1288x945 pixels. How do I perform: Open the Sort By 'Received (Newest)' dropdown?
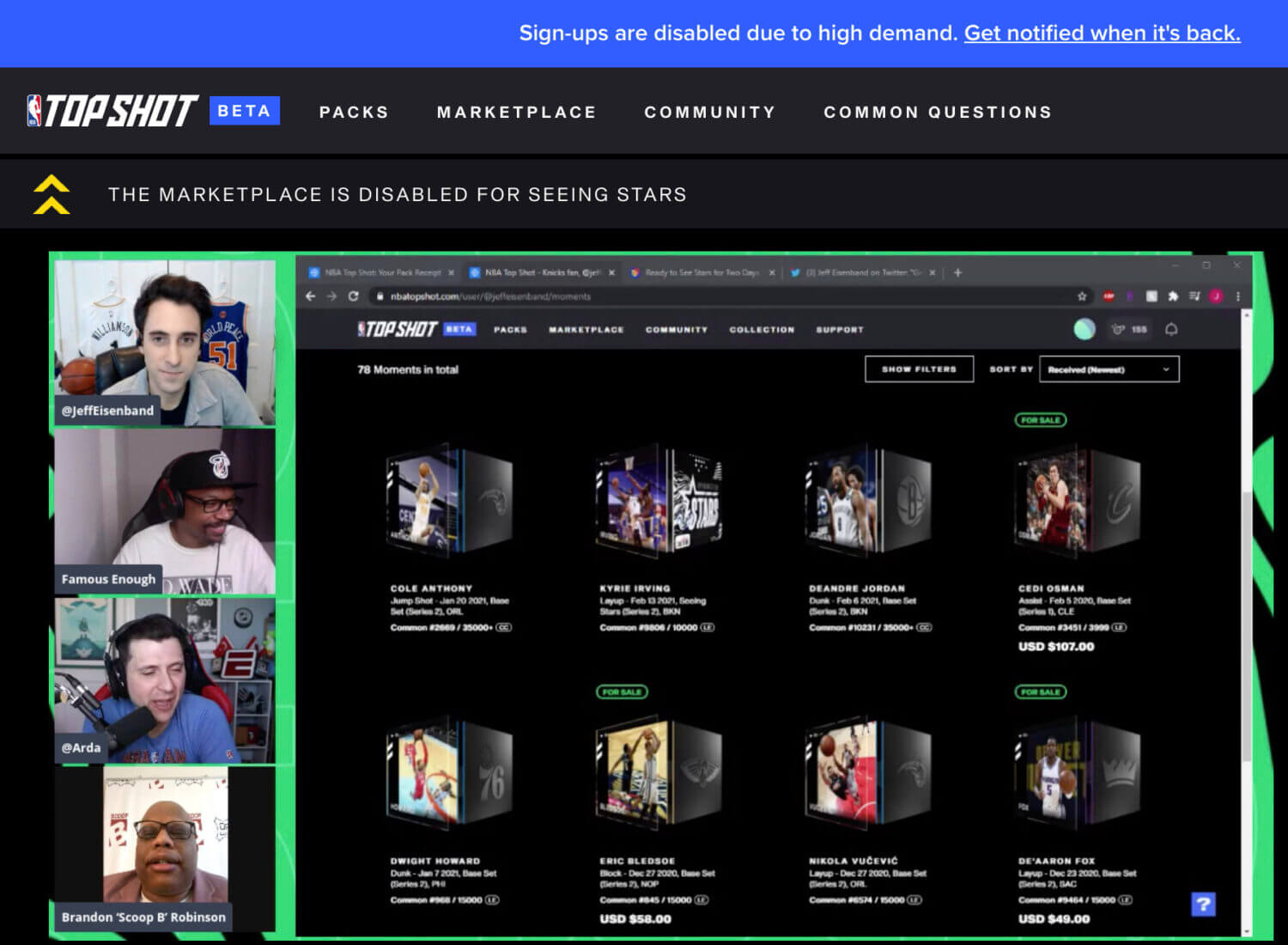(1109, 369)
